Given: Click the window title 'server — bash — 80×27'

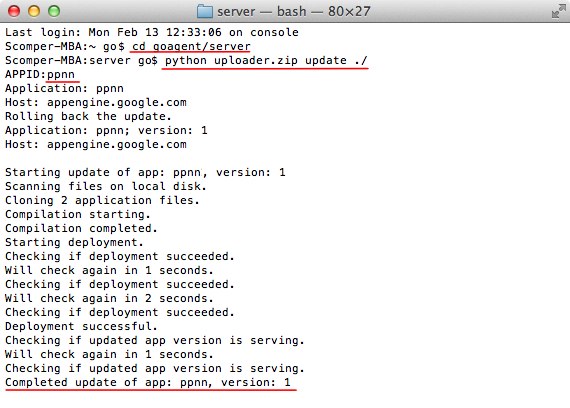Looking at the screenshot, I should click(x=294, y=11).
